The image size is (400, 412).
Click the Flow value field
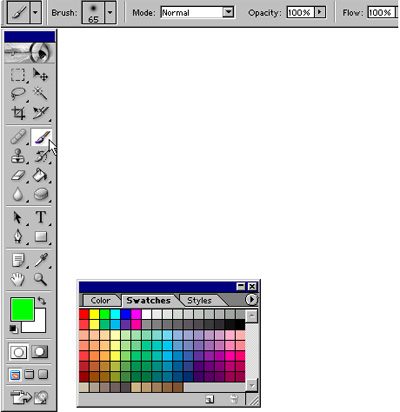click(381, 13)
